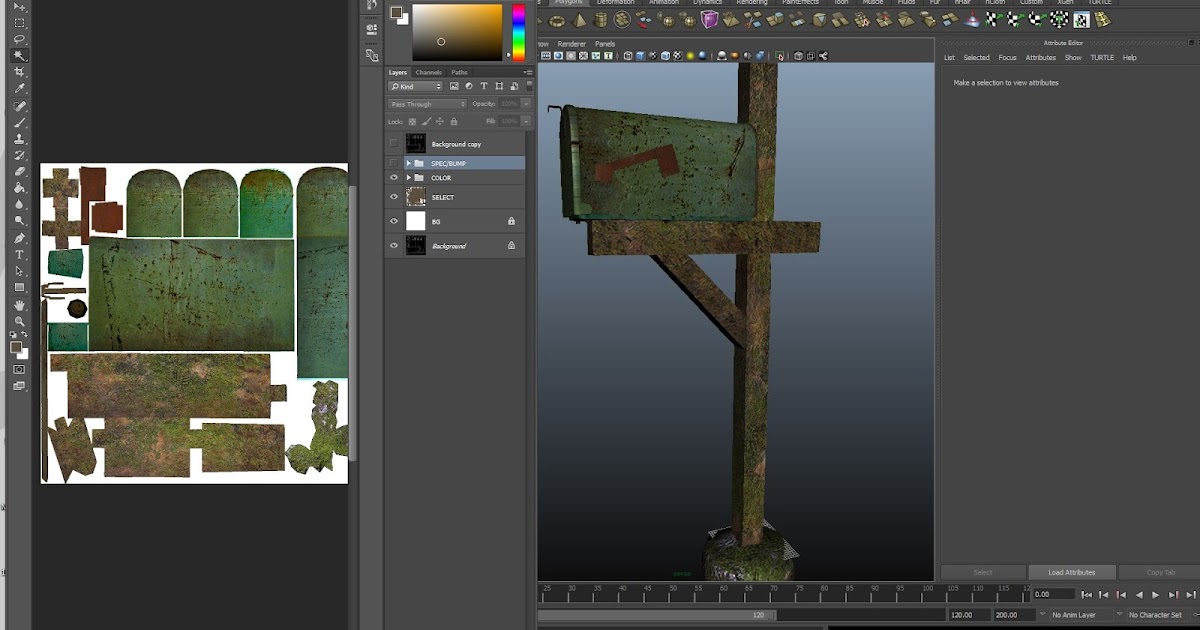The width and height of the screenshot is (1200, 630).
Task: Open the layer filter Kind dropdown
Action: 415,87
